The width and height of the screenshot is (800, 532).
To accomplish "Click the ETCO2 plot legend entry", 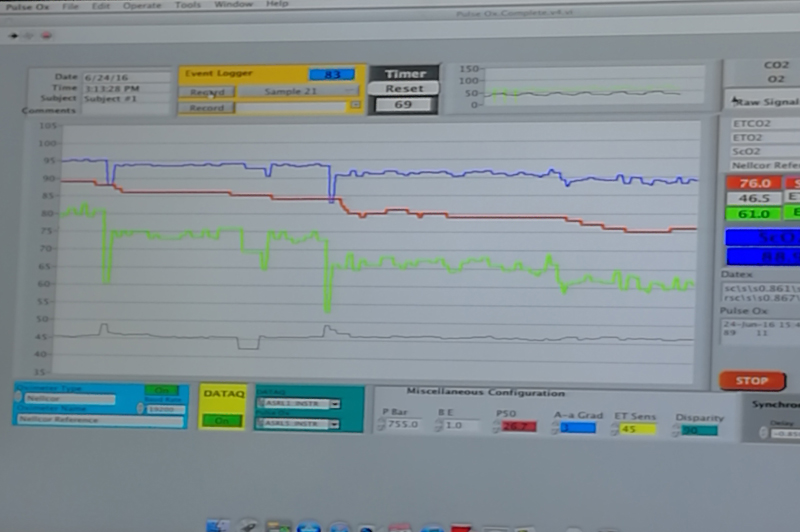I will pyautogui.click(x=765, y=123).
